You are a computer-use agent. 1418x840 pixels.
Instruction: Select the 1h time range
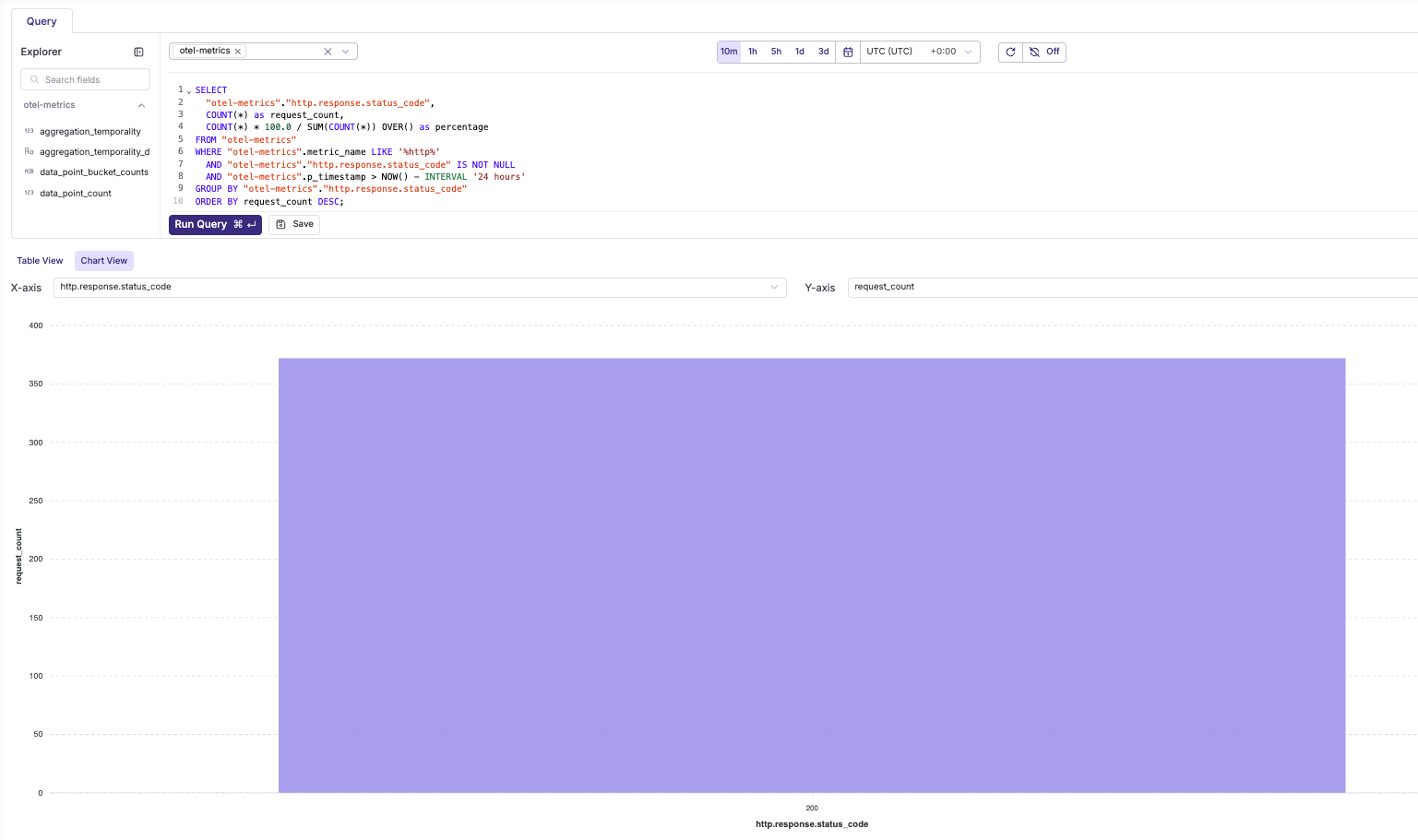[753, 52]
